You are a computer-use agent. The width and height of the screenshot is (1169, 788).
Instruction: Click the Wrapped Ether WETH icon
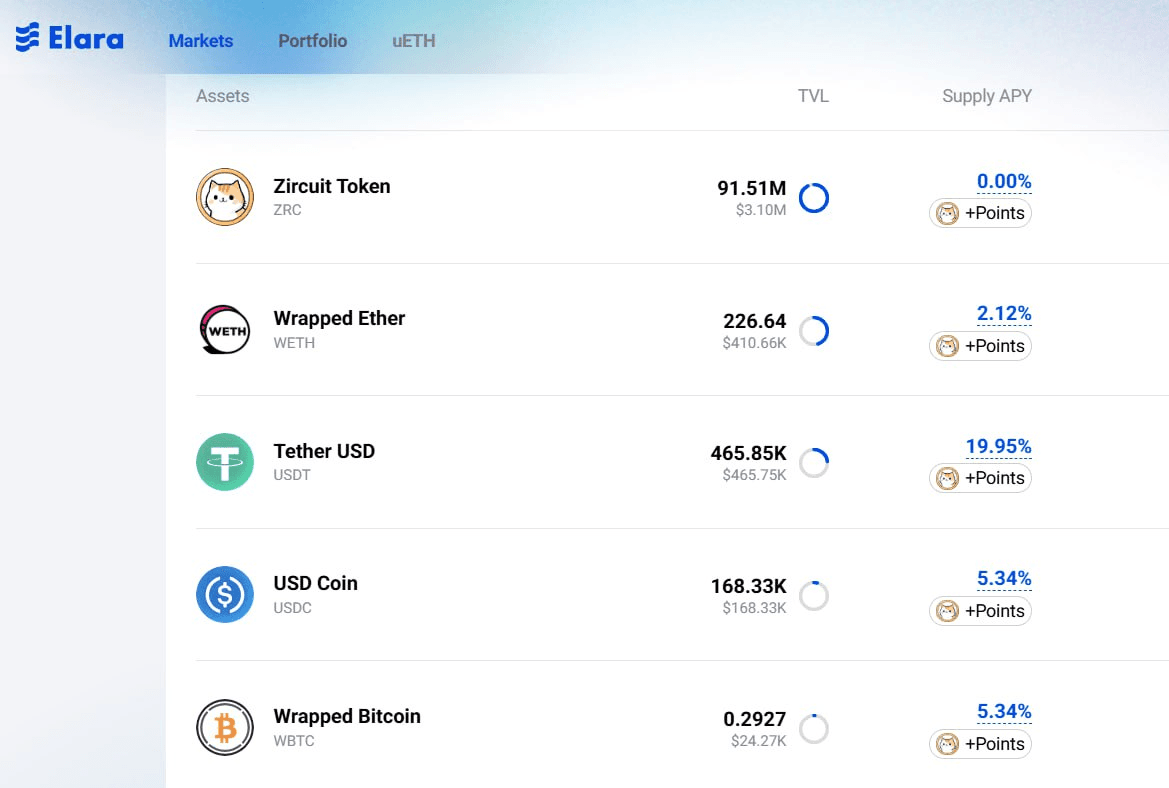tap(225, 330)
